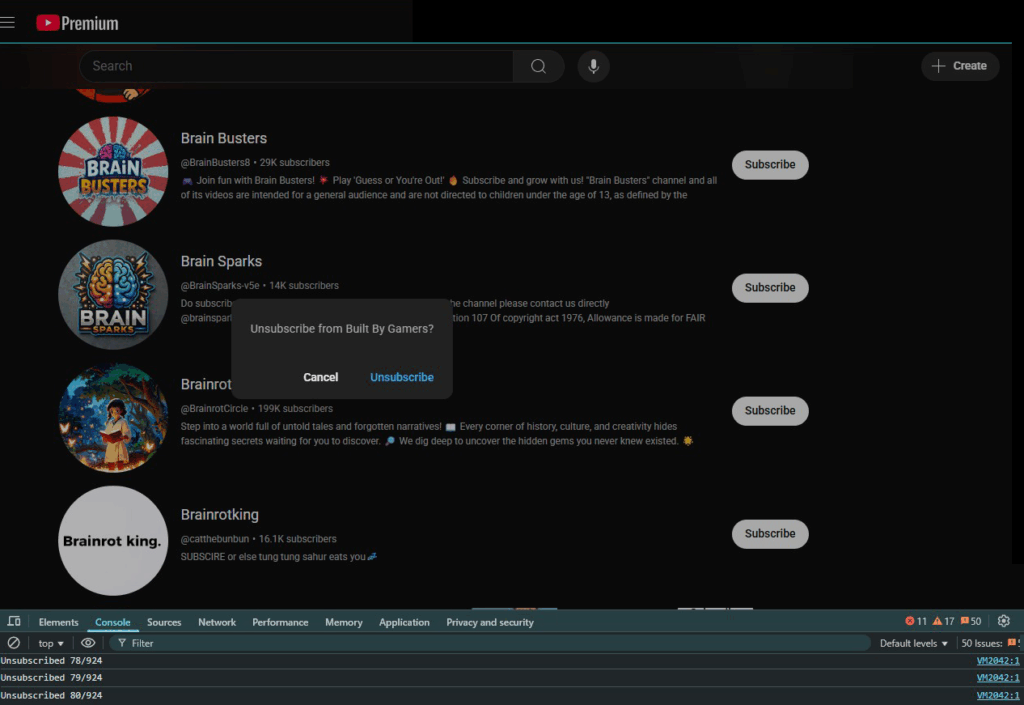Go to the YouTube Premium home logo
The image size is (1024, 705).
pos(77,23)
